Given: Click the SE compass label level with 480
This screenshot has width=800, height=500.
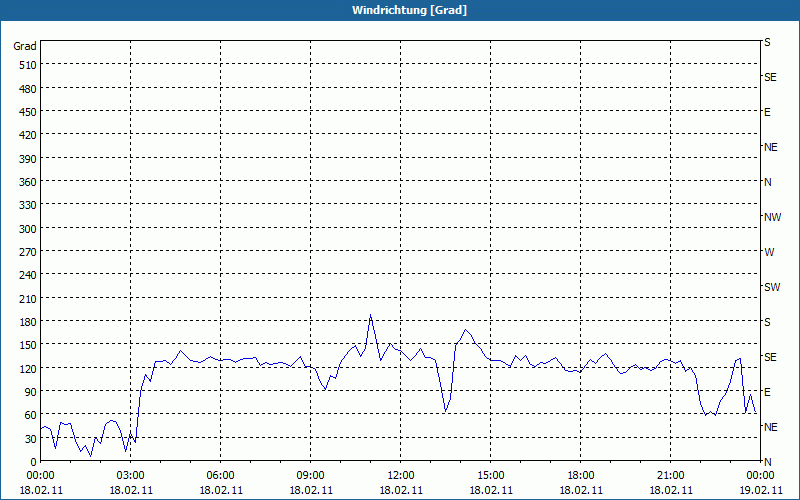Looking at the screenshot, I should (x=770, y=78).
